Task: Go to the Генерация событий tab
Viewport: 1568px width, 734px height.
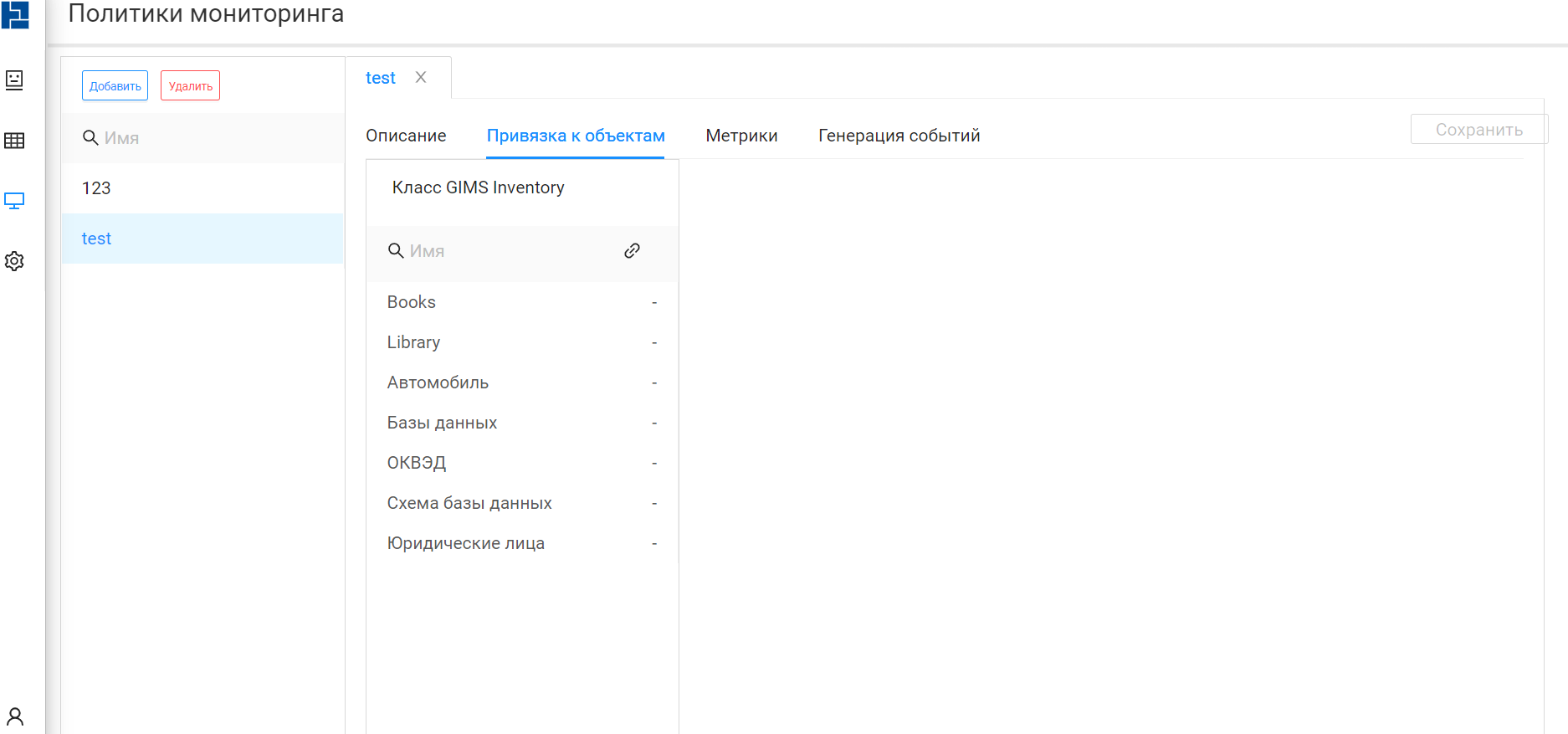Action: click(x=899, y=136)
